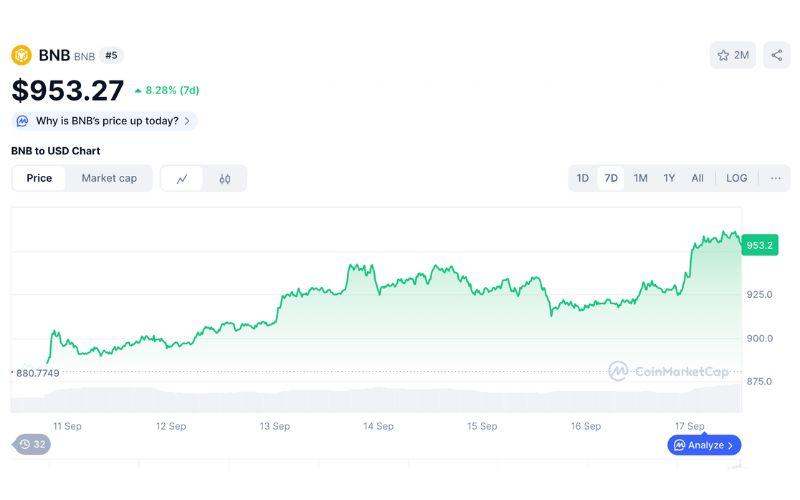Click the 17 Sep date label

pyautogui.click(x=689, y=426)
